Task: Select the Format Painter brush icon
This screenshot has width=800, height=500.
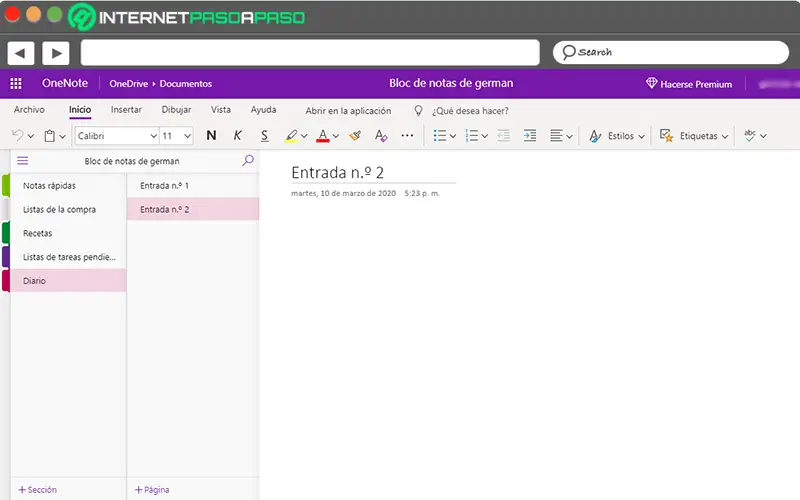Action: (355, 136)
